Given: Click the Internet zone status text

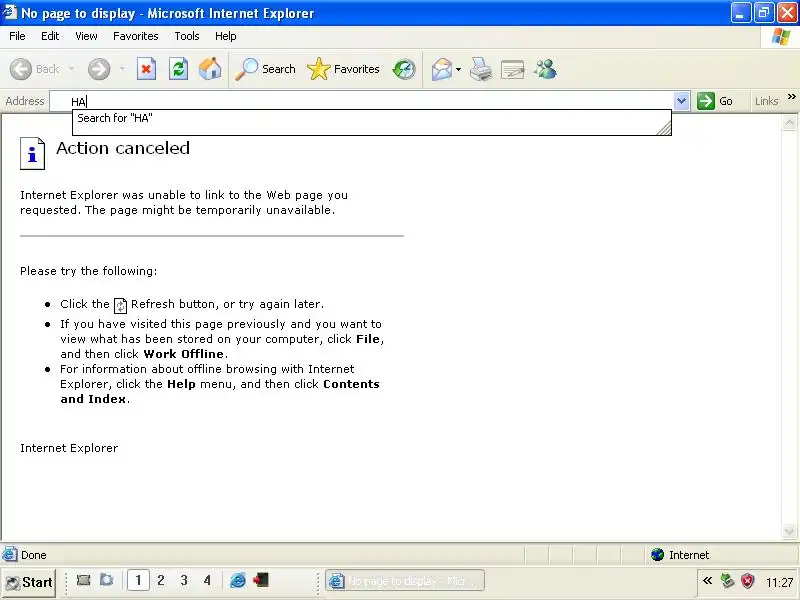Looking at the screenshot, I should pyautogui.click(x=689, y=555).
